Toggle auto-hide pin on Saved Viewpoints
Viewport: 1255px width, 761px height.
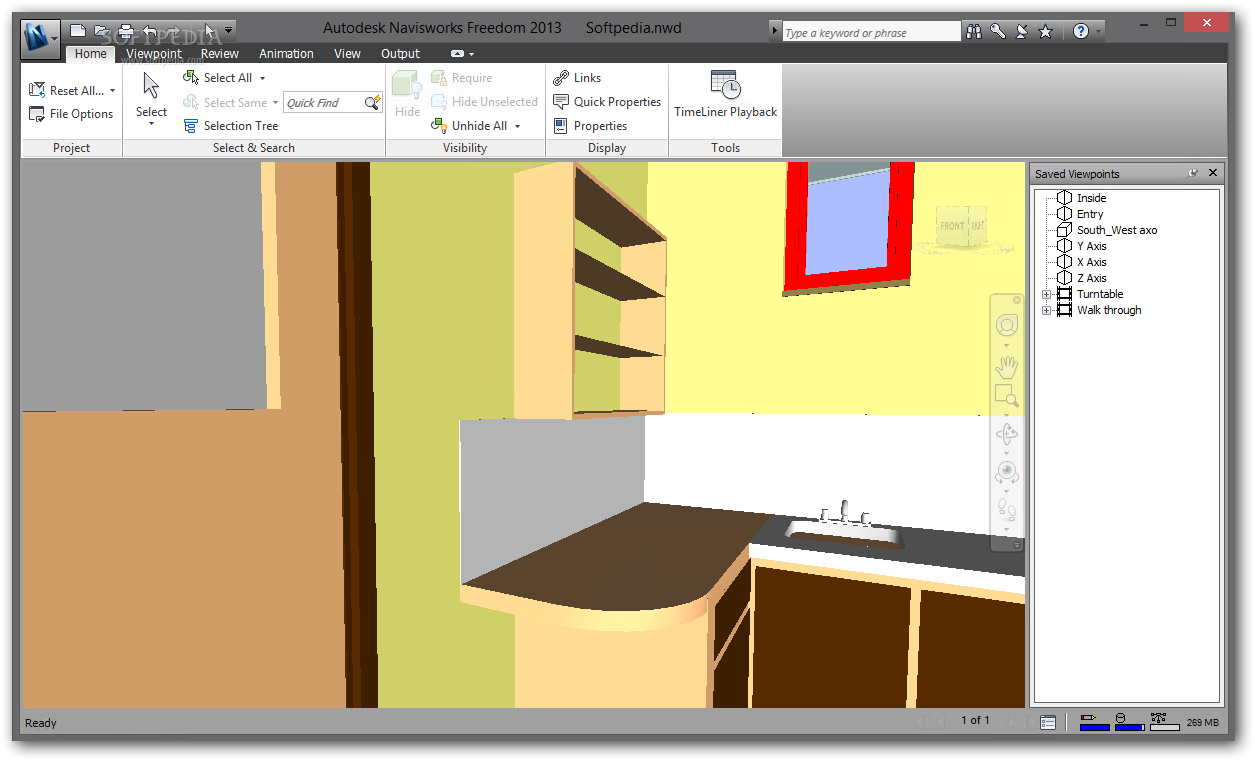pyautogui.click(x=1193, y=173)
